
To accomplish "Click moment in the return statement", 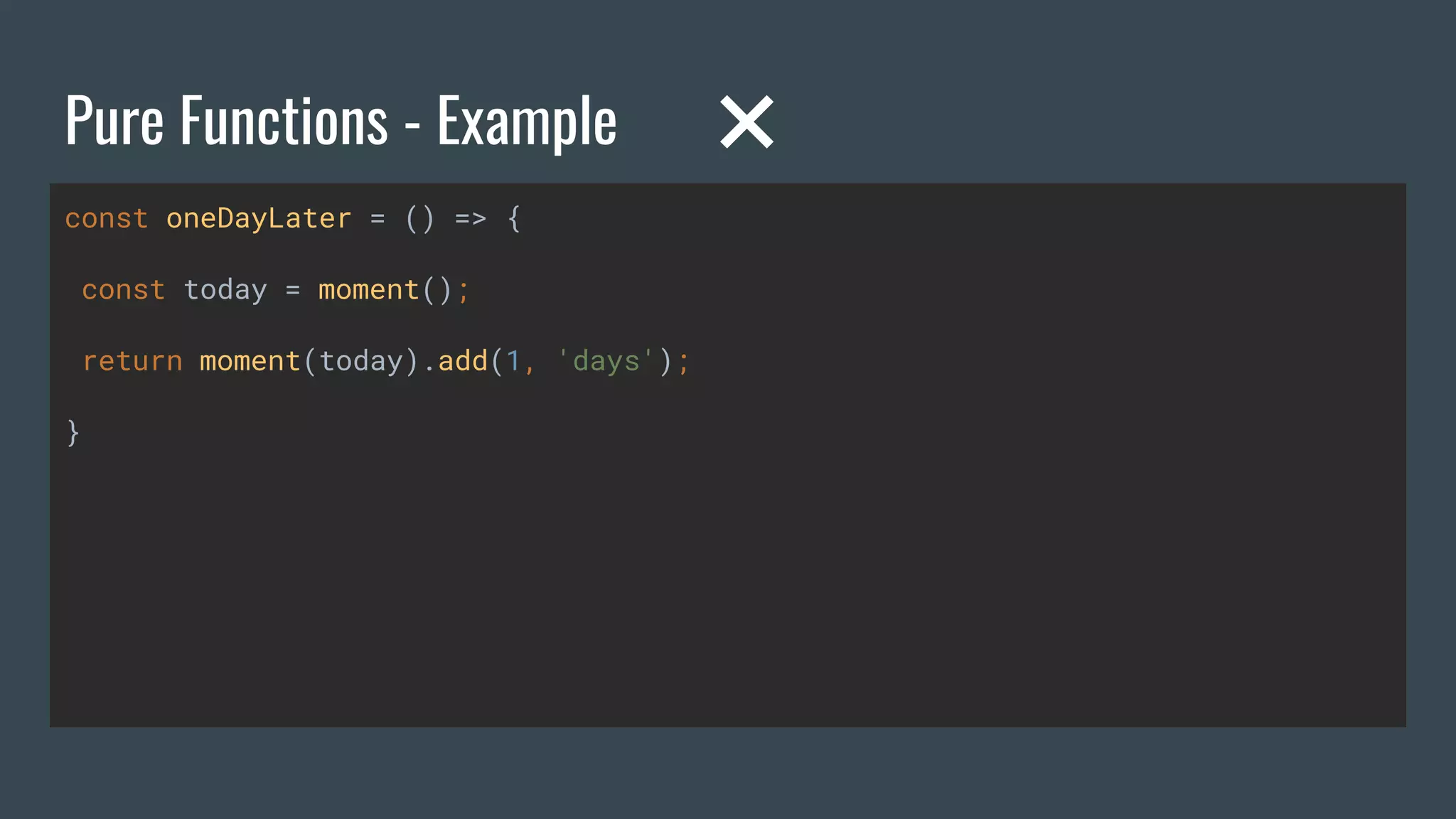I will [250, 361].
